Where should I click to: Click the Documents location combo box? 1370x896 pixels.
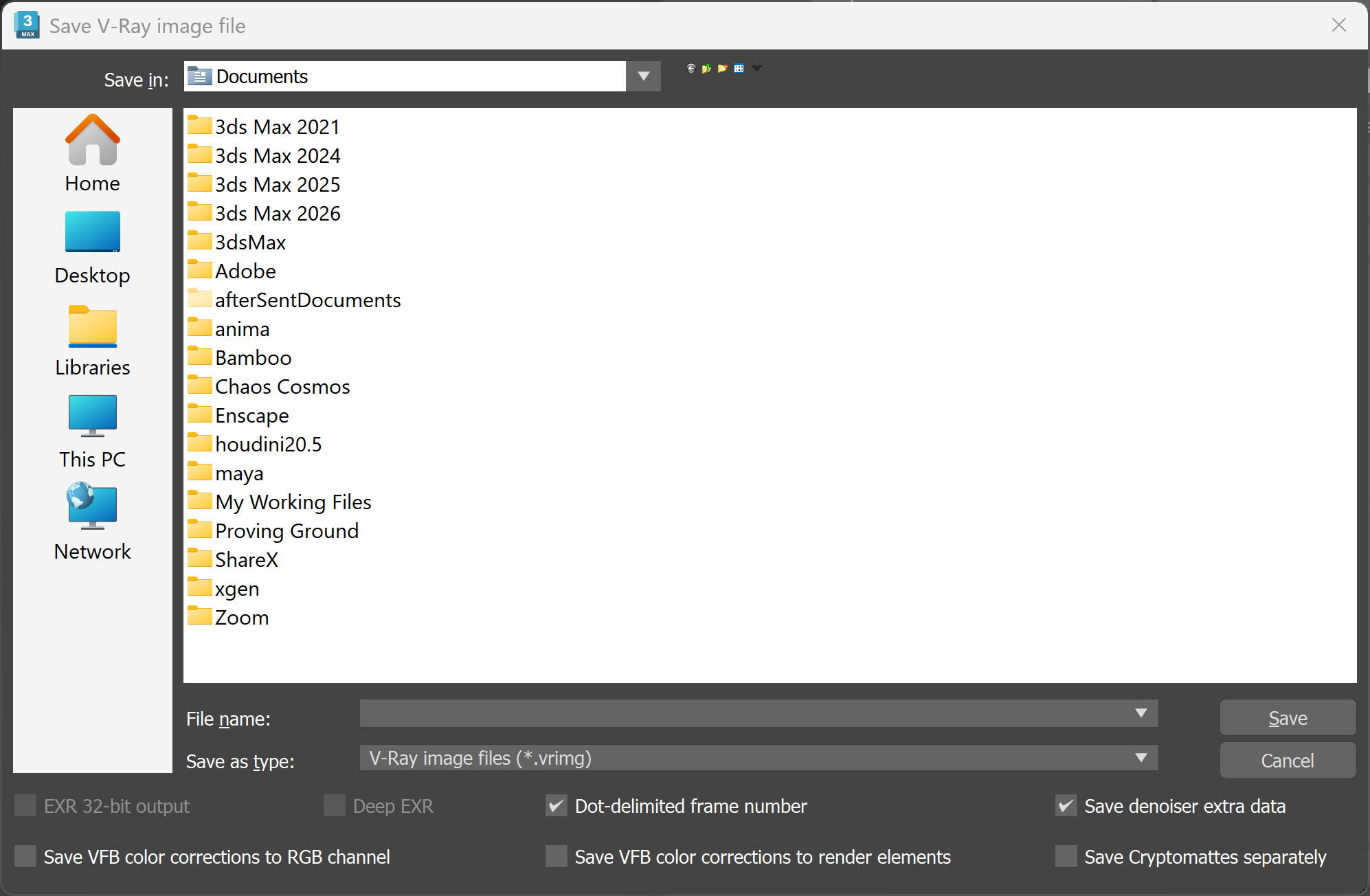[x=422, y=76]
